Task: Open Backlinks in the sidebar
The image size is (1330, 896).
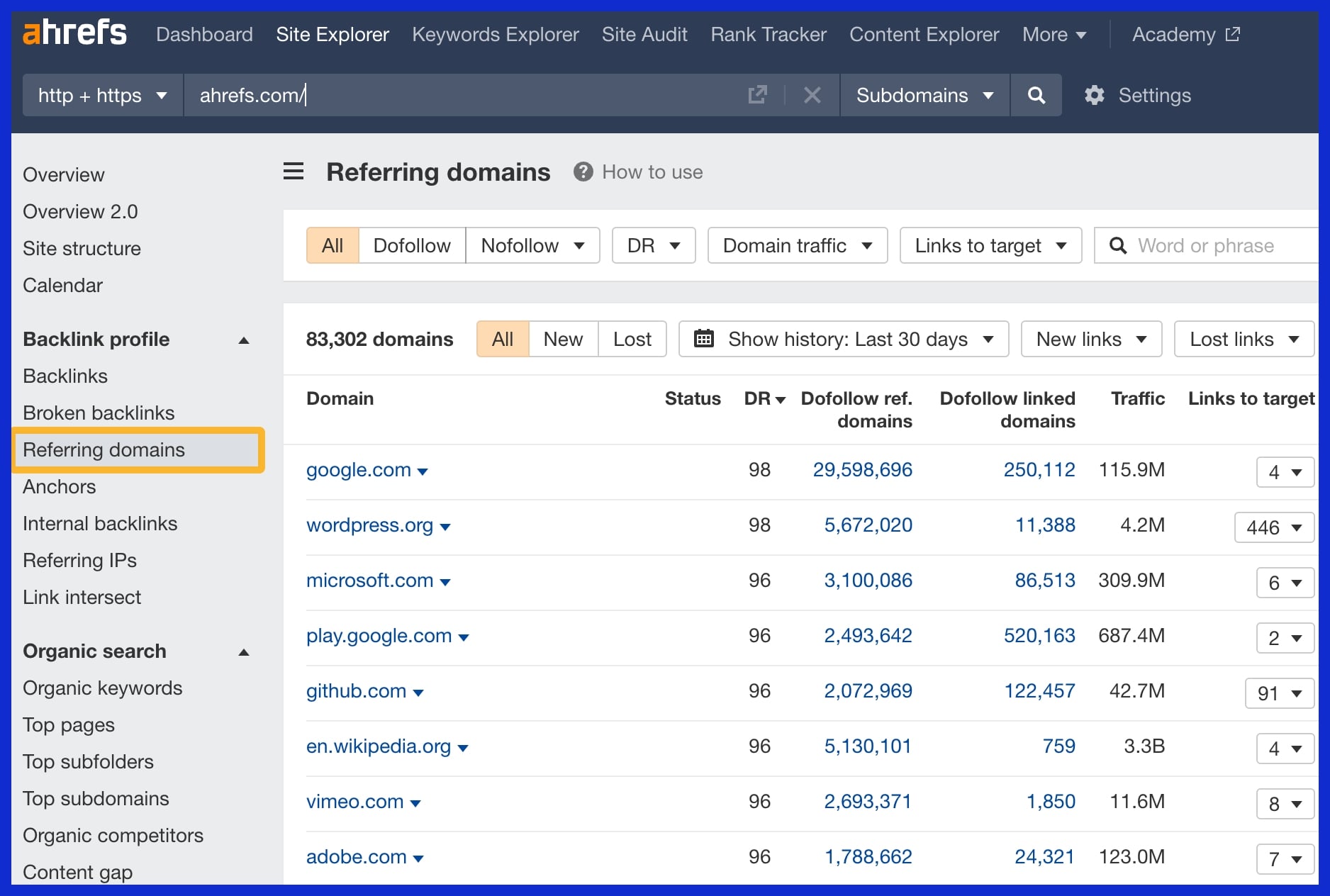Action: tap(65, 376)
